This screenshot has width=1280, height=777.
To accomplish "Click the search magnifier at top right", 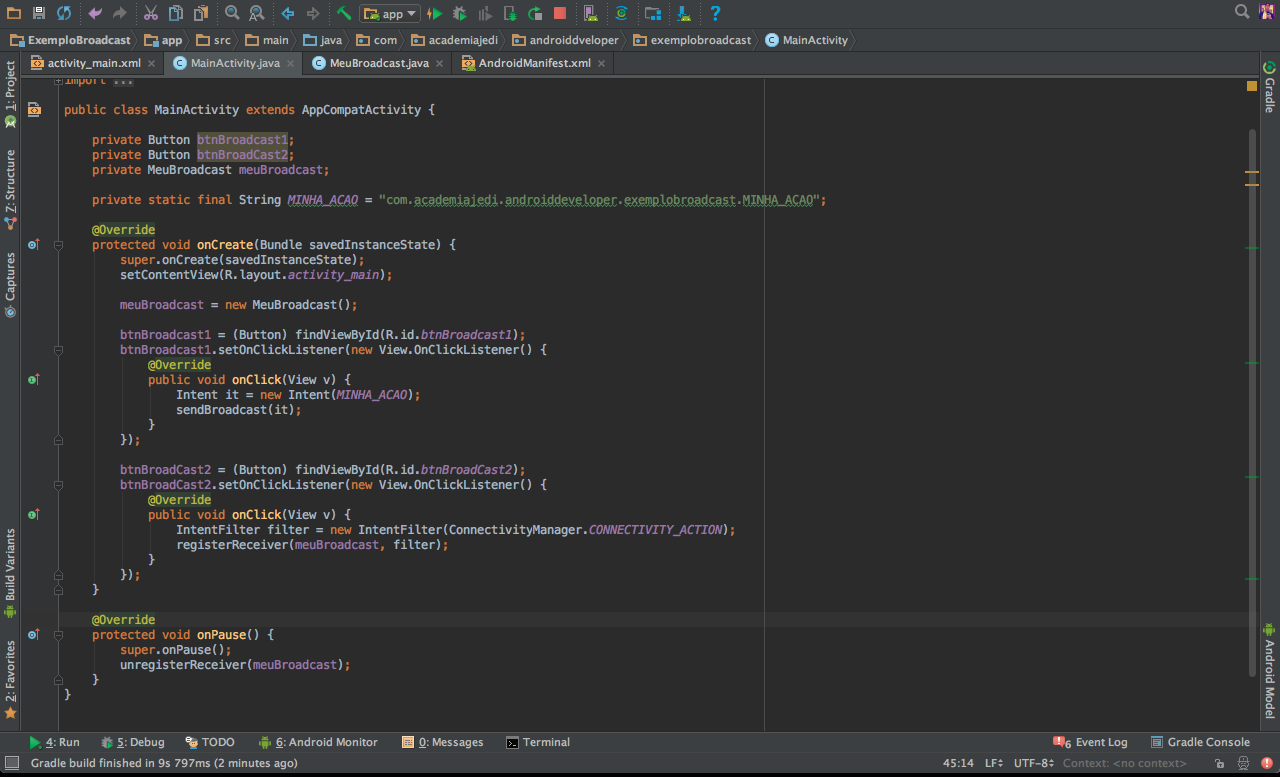I will pos(1242,12).
